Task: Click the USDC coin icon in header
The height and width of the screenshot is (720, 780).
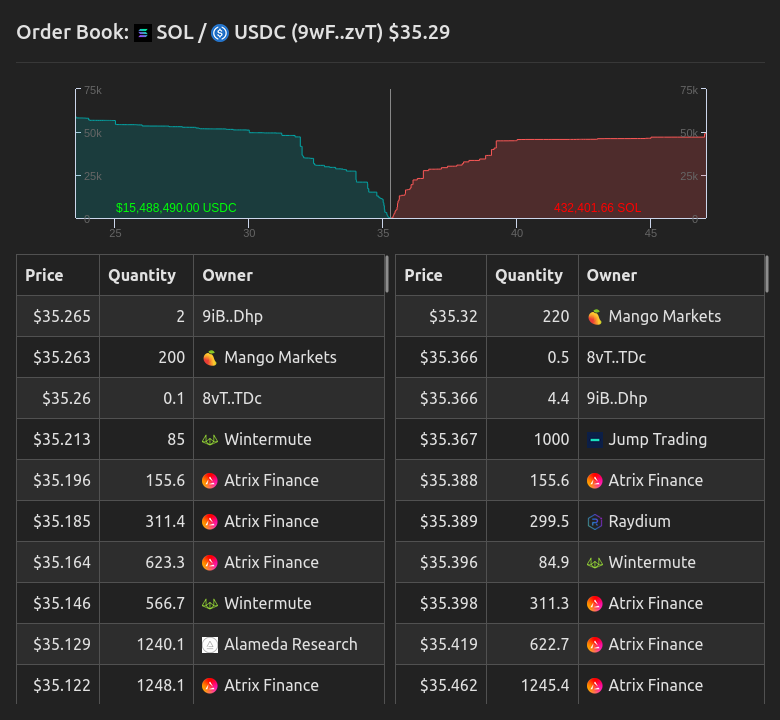Action: click(220, 33)
